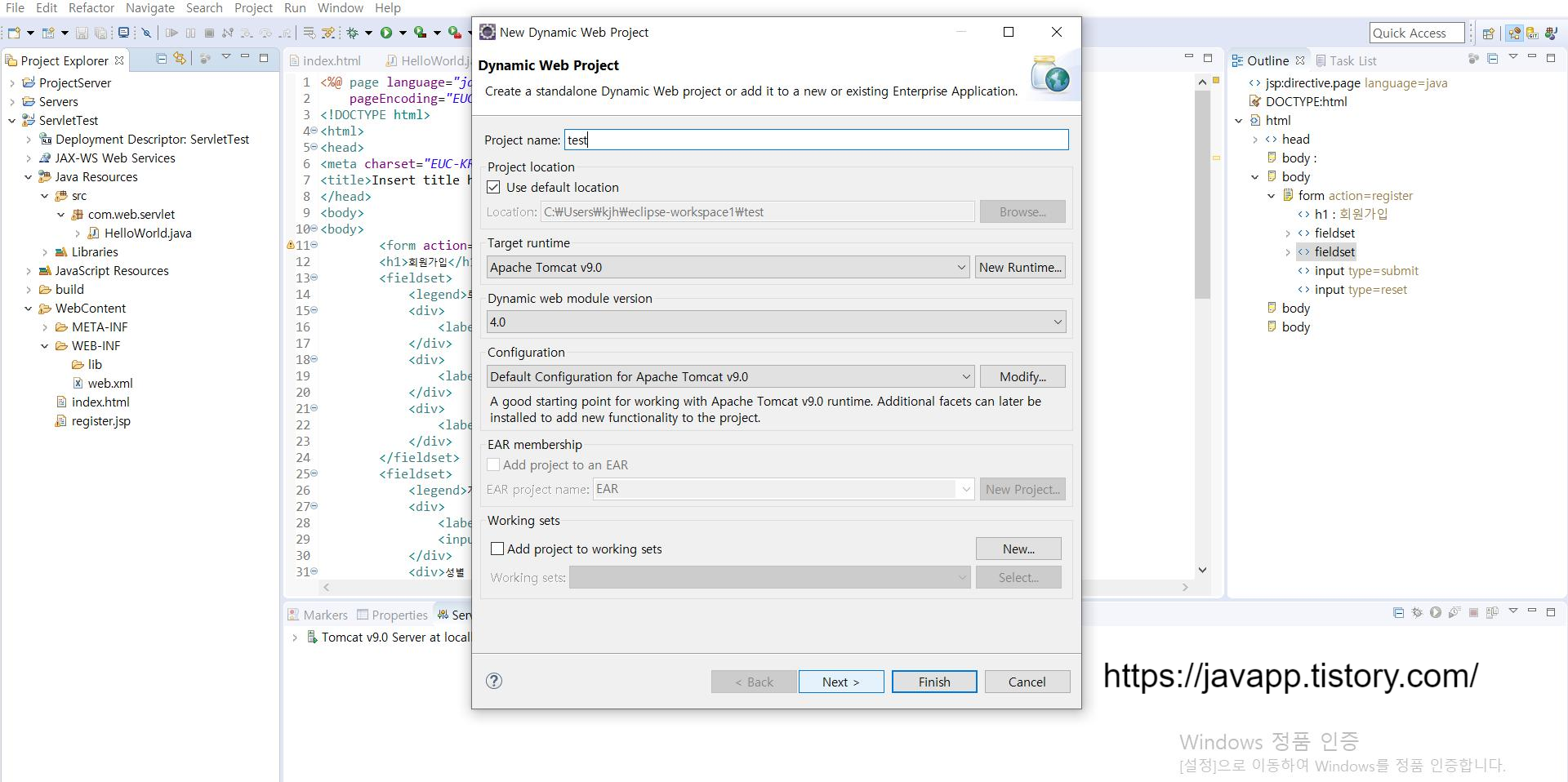
Task: Click the Finish button
Action: (x=934, y=682)
